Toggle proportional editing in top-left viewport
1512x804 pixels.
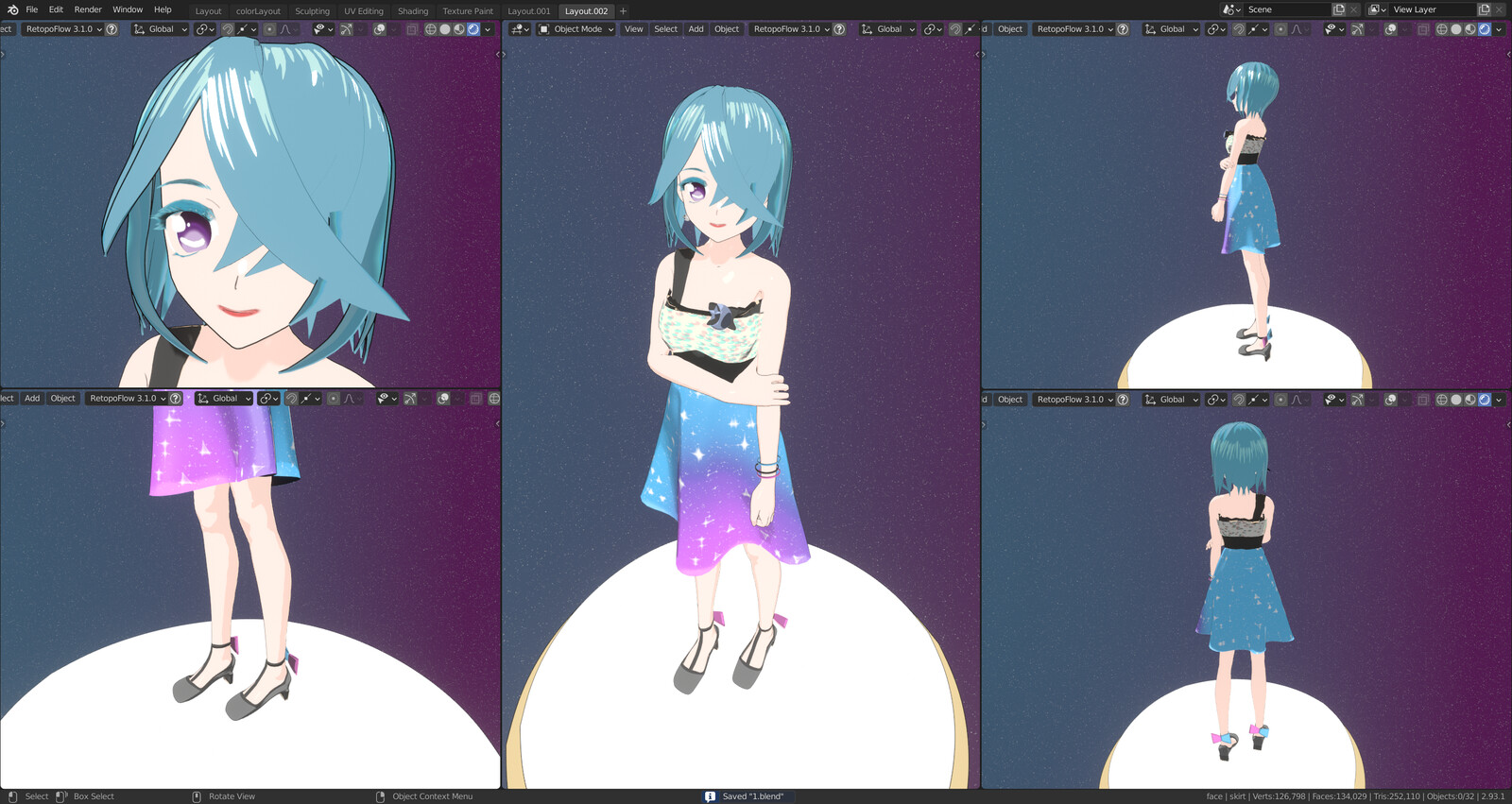pyautogui.click(x=269, y=29)
